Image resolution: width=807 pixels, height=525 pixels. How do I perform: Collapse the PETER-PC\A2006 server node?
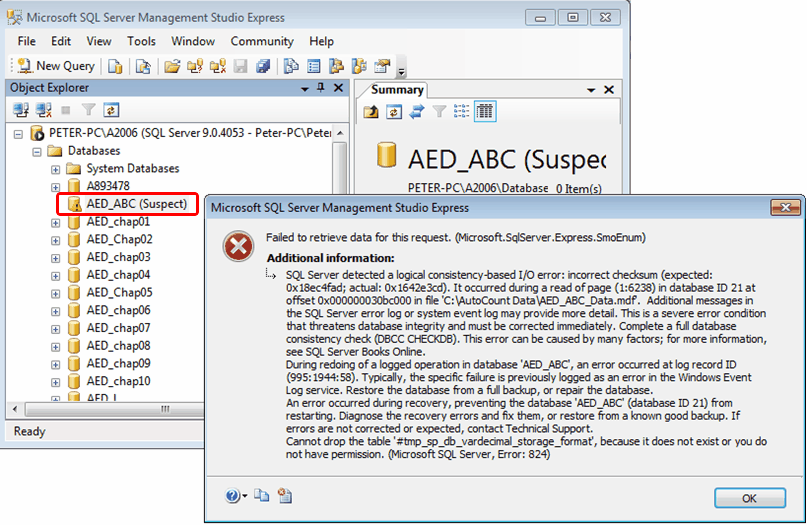point(19,134)
